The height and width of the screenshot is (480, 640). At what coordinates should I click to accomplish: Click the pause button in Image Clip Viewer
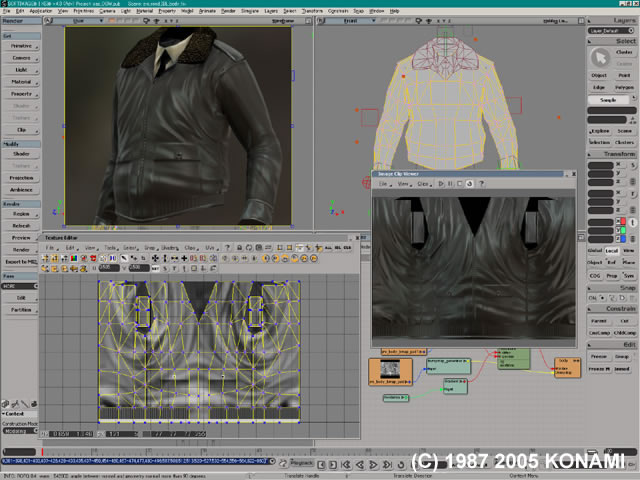[x=450, y=184]
